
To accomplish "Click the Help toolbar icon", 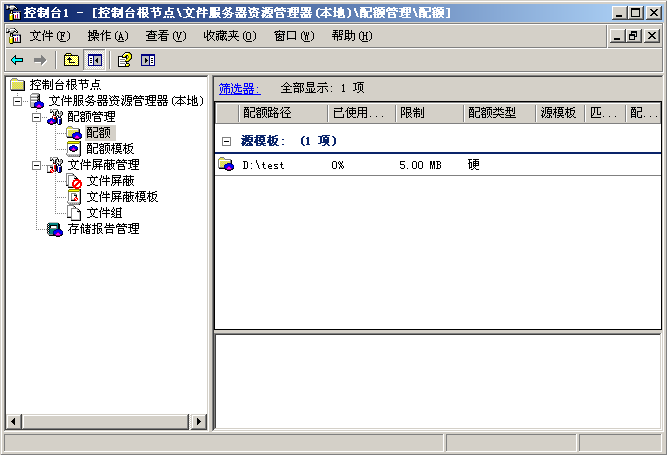I will tap(125, 60).
